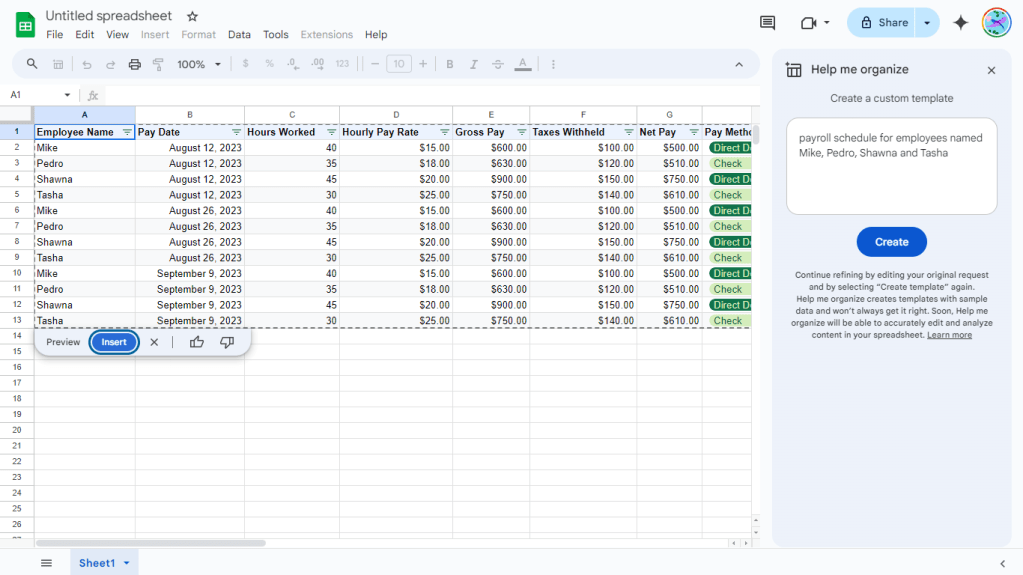Open the Learn more link

(949, 335)
